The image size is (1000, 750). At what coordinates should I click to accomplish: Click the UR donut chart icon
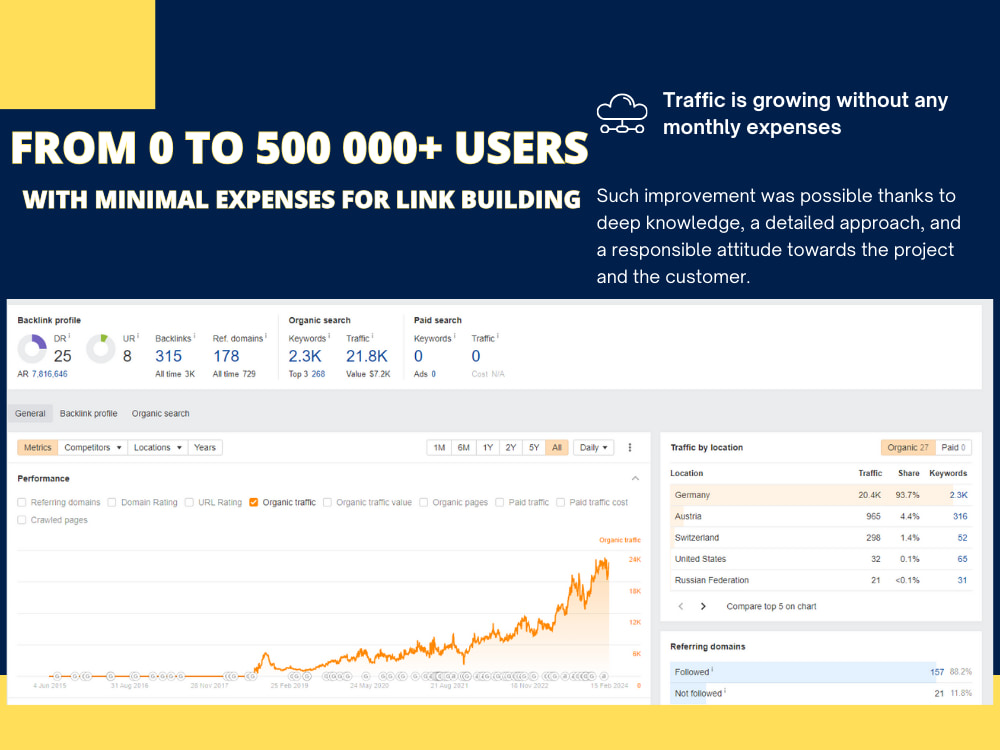(x=101, y=349)
